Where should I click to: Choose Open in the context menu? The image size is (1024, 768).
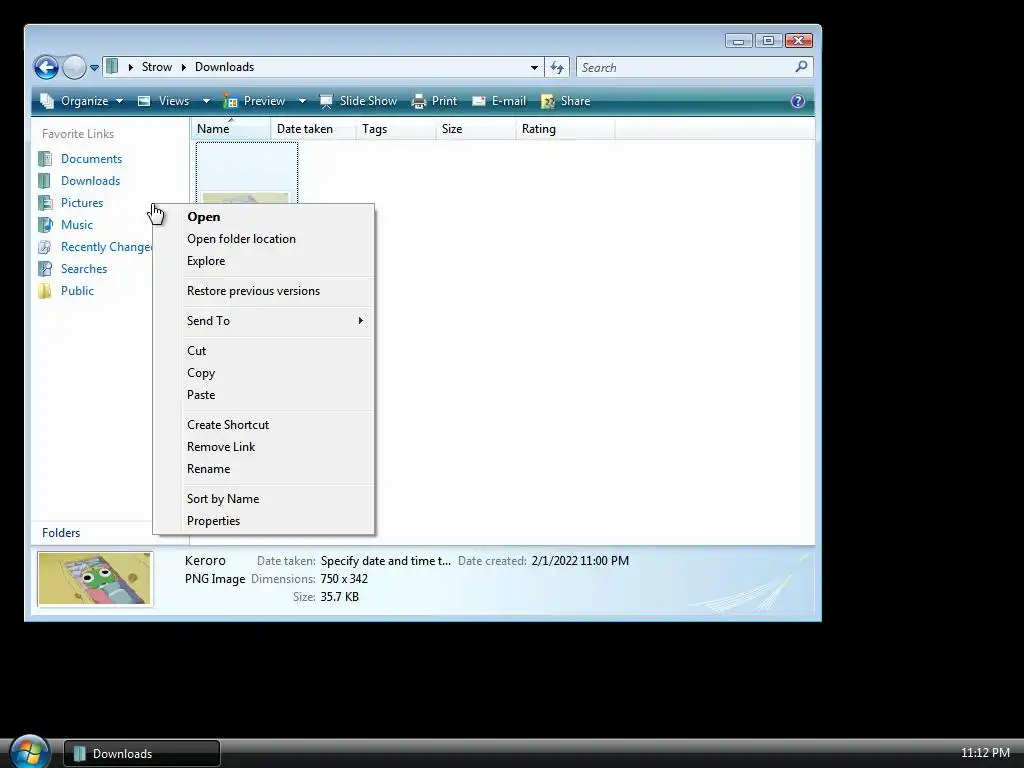click(x=264, y=217)
